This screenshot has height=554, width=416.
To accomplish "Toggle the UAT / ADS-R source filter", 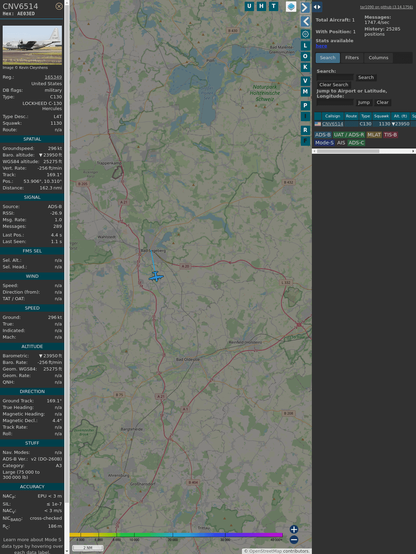I will [x=348, y=135].
